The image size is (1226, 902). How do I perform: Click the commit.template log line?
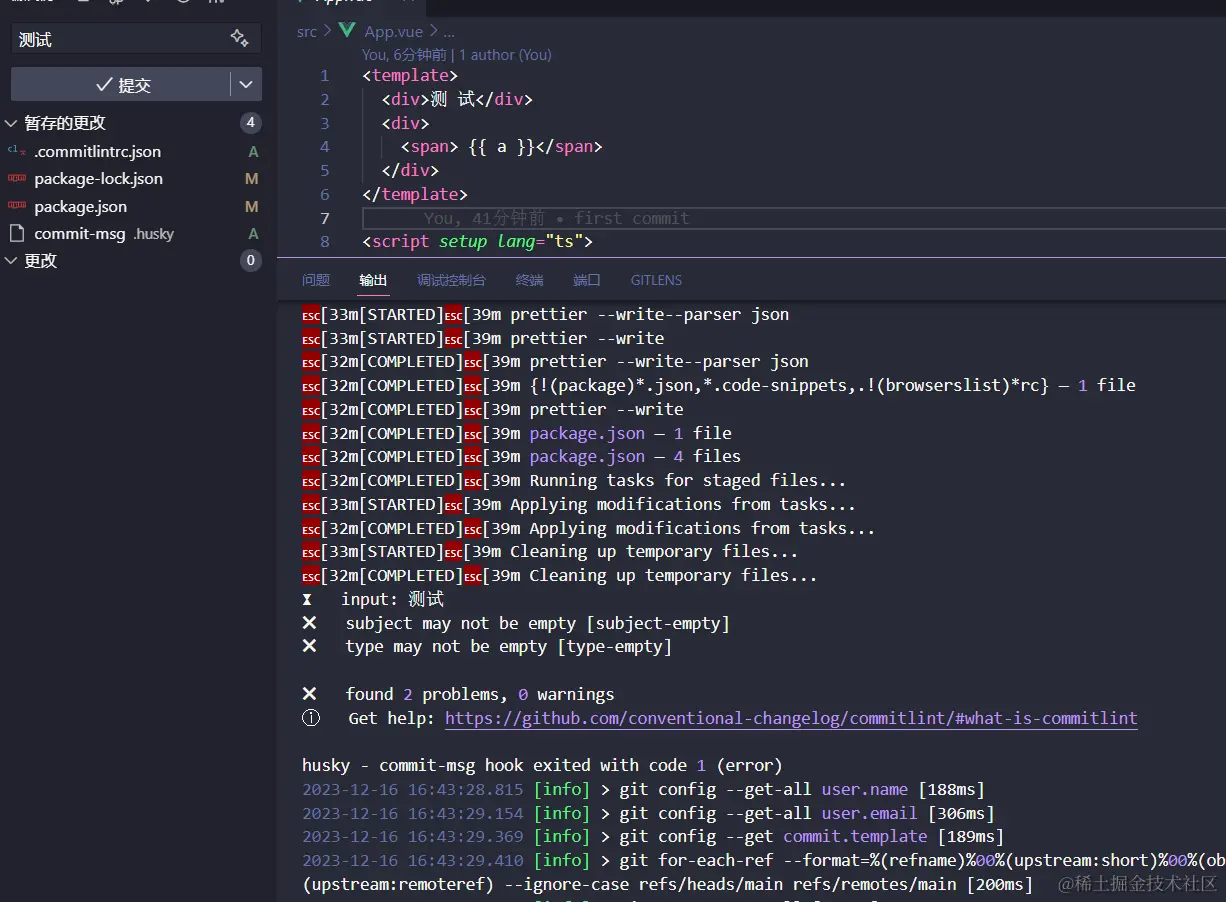click(x=653, y=836)
